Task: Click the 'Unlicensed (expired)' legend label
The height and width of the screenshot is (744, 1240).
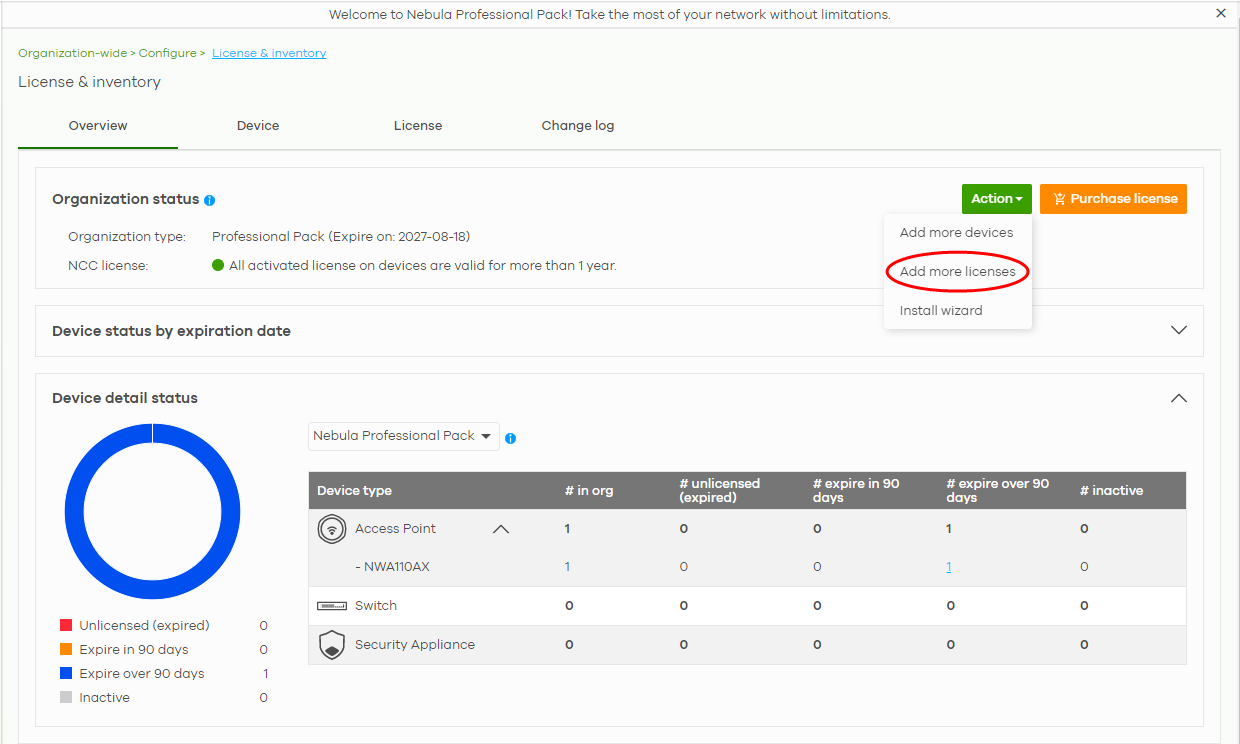Action: click(x=144, y=625)
